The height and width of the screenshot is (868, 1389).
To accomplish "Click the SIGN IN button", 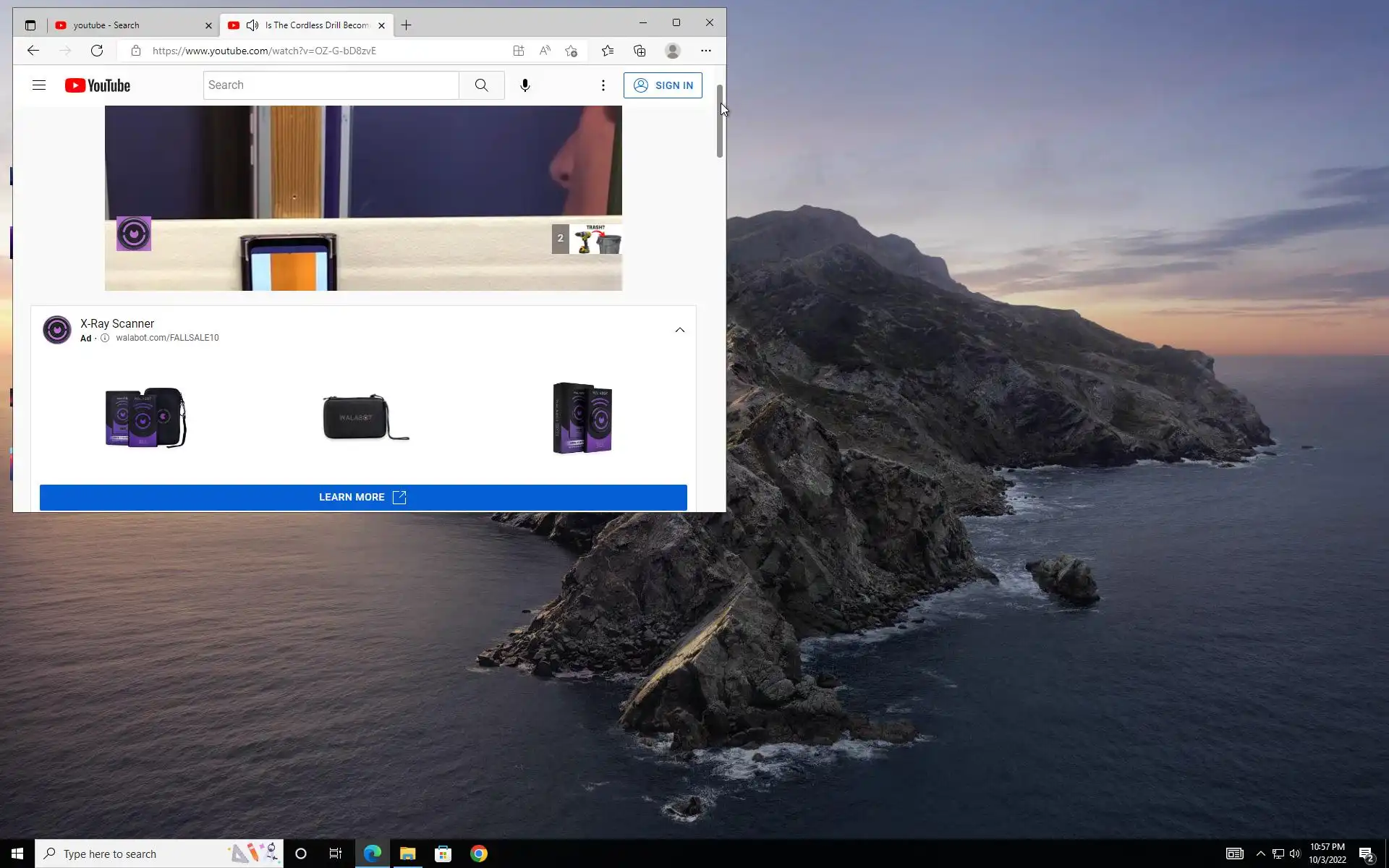I will [x=663, y=85].
